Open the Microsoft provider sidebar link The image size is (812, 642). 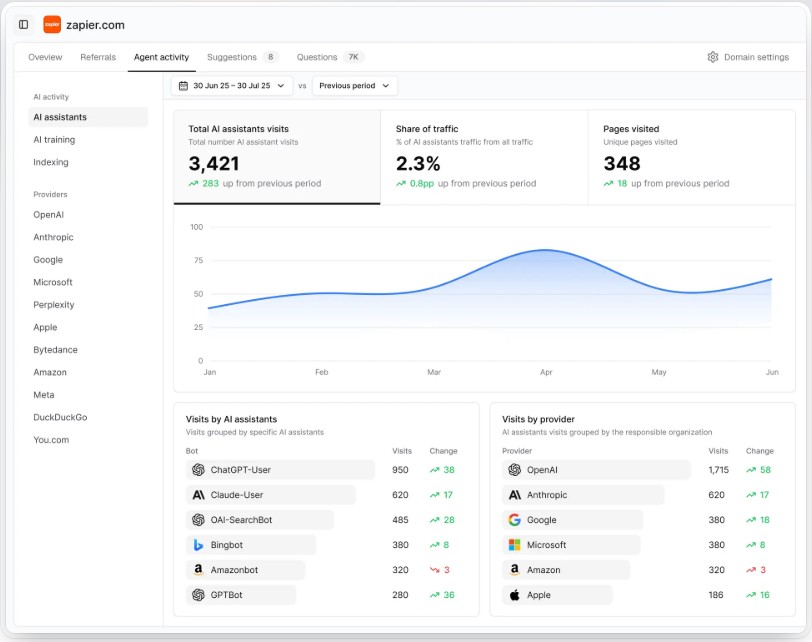point(53,282)
